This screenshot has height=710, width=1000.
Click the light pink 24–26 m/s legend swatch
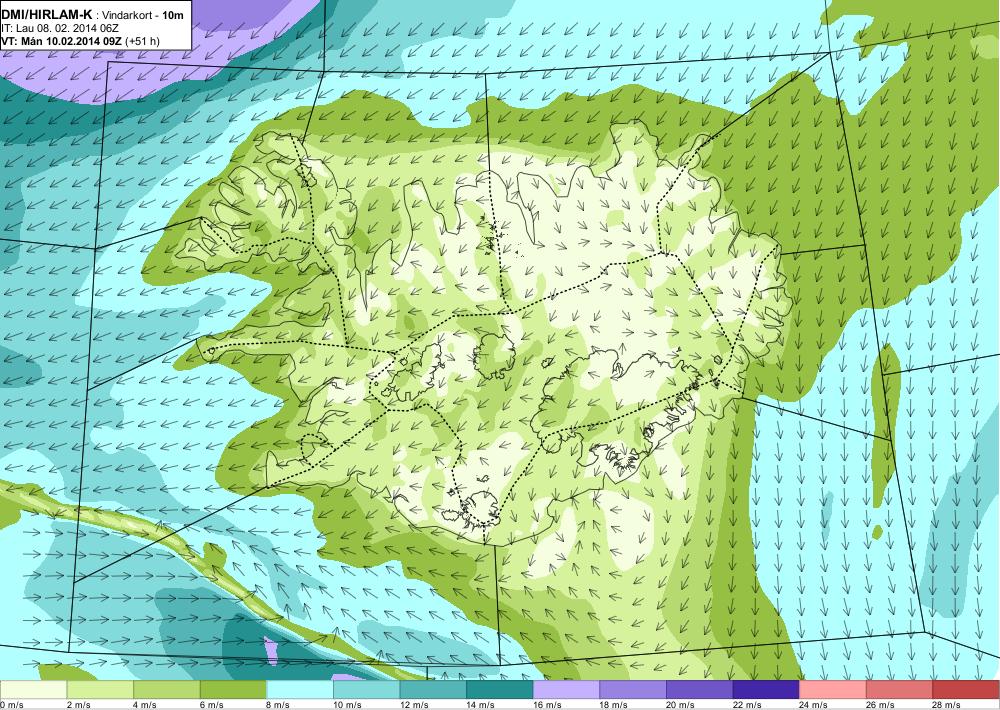[833, 690]
